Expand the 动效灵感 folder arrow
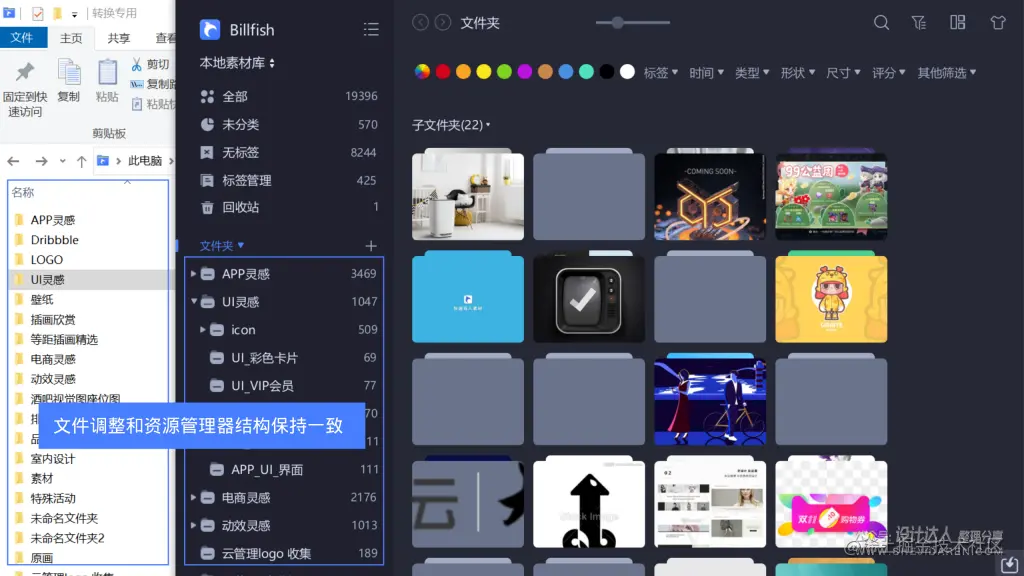1024x576 pixels. click(193, 526)
